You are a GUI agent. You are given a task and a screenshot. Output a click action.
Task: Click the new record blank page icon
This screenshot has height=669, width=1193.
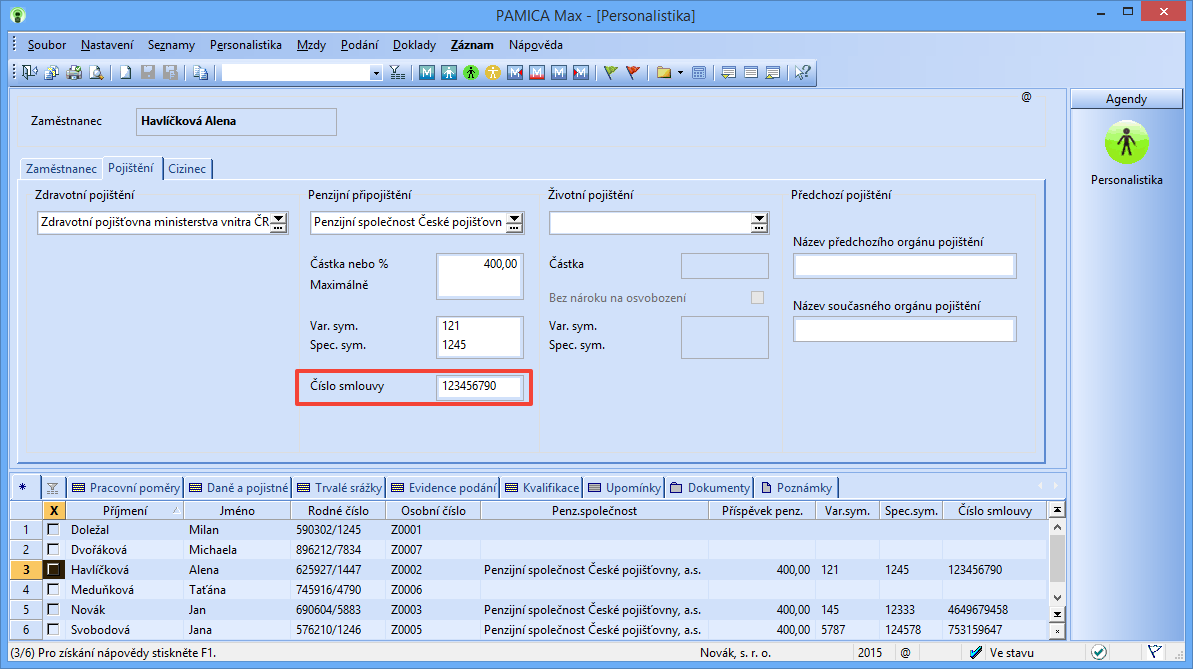point(125,72)
